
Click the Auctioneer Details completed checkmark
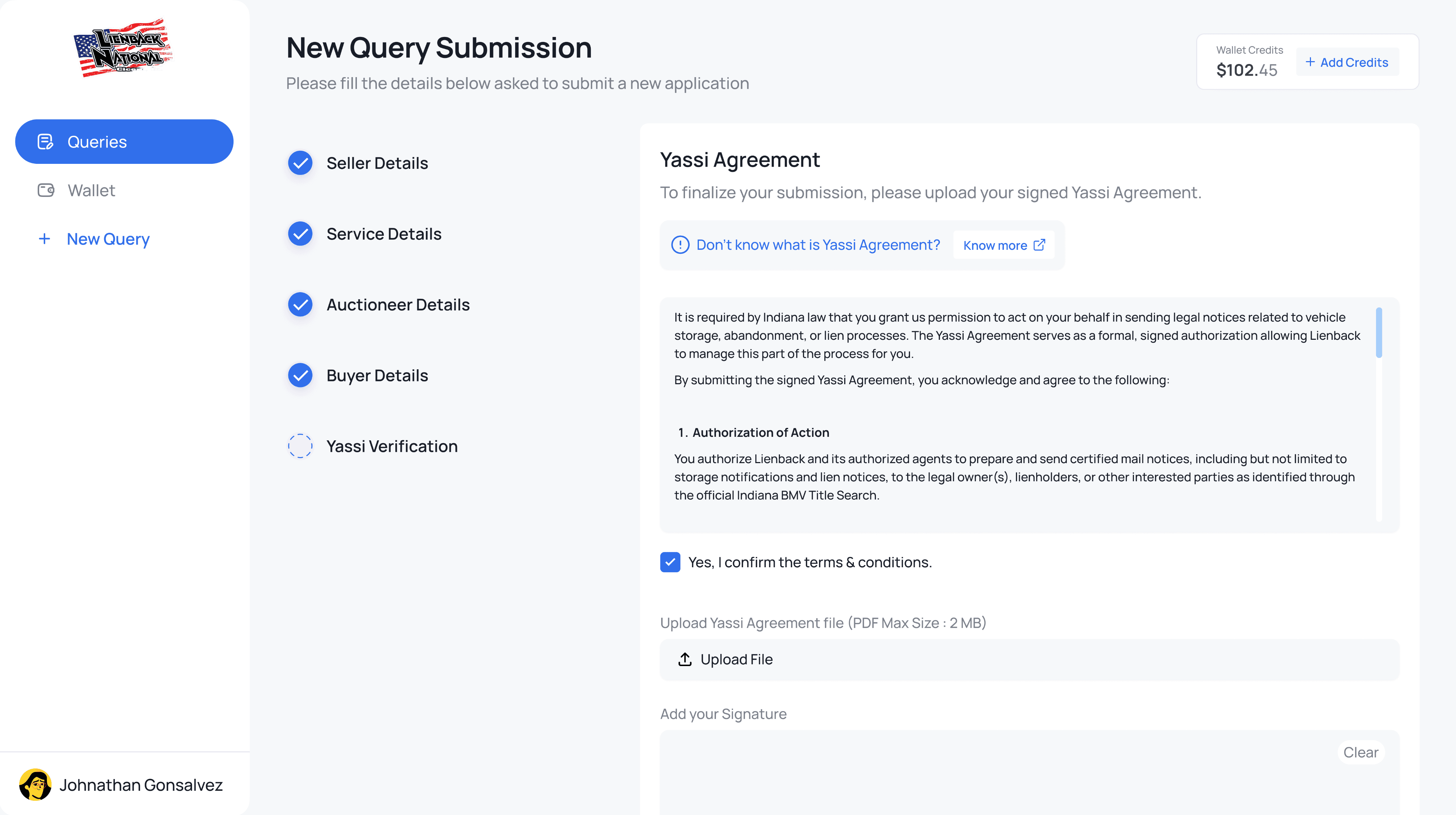point(300,305)
